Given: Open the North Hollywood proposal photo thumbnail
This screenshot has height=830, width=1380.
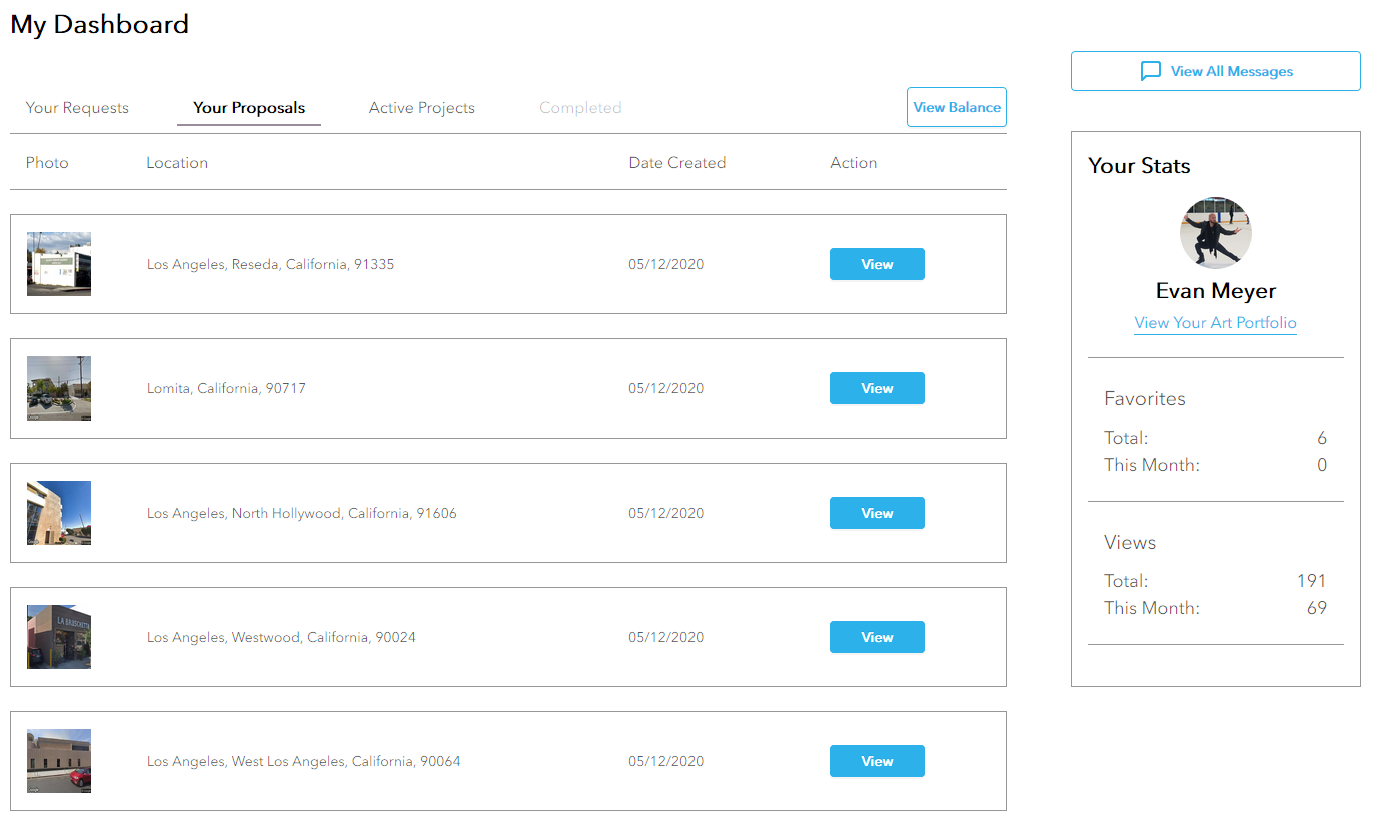Looking at the screenshot, I should 59,513.
